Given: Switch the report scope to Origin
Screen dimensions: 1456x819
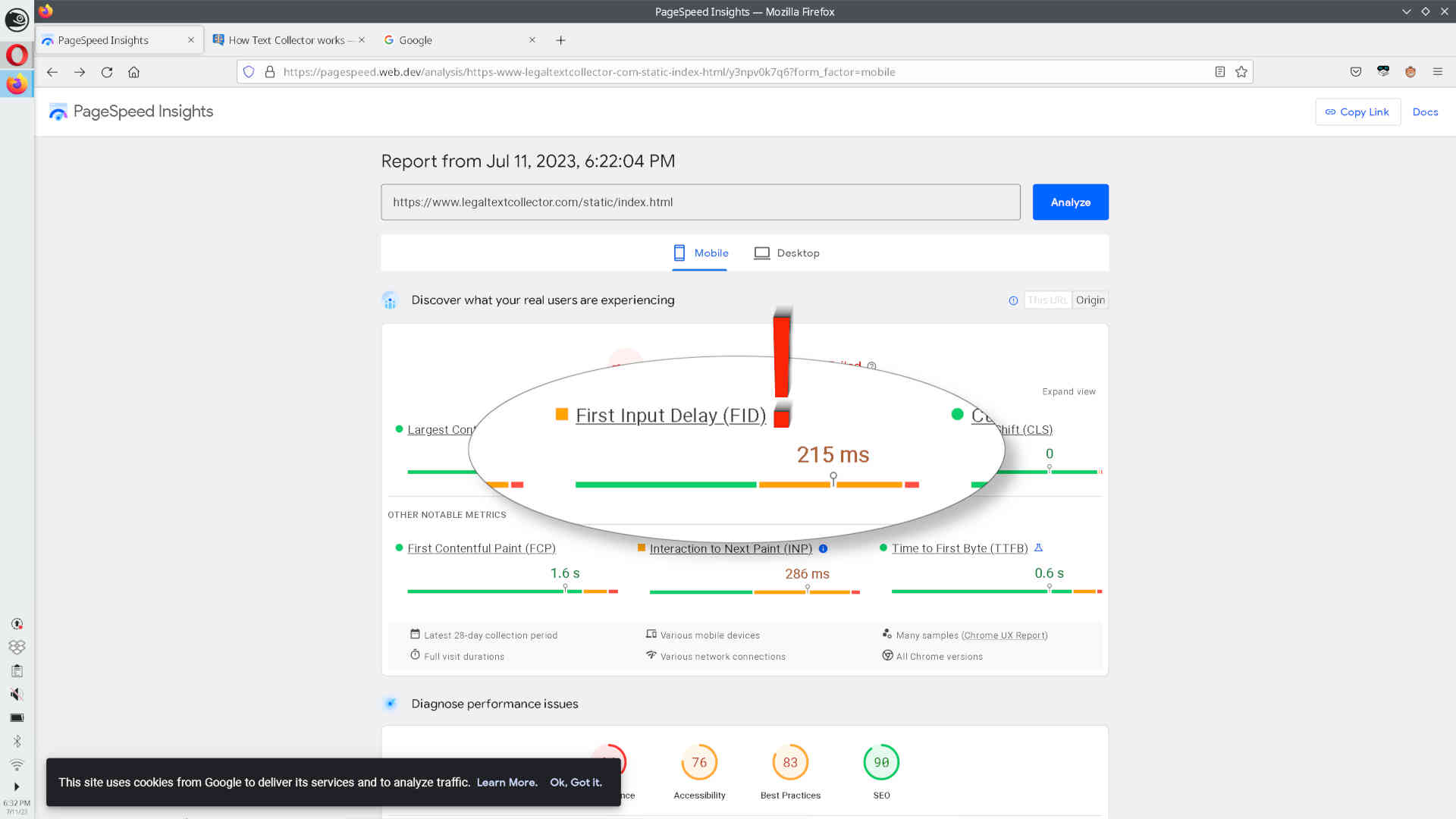Looking at the screenshot, I should 1090,300.
